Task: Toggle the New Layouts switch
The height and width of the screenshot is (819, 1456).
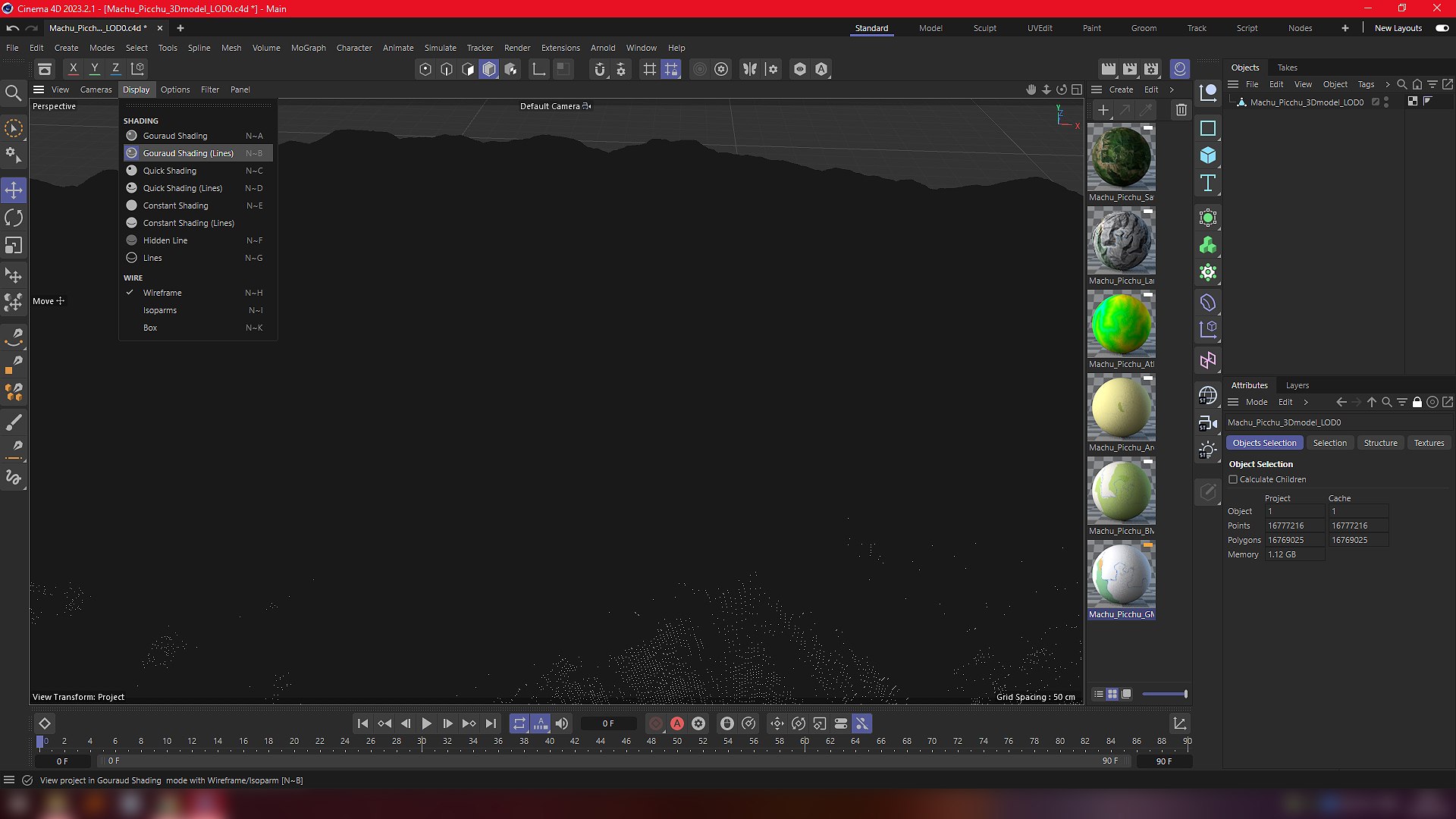Action: pos(1442,28)
